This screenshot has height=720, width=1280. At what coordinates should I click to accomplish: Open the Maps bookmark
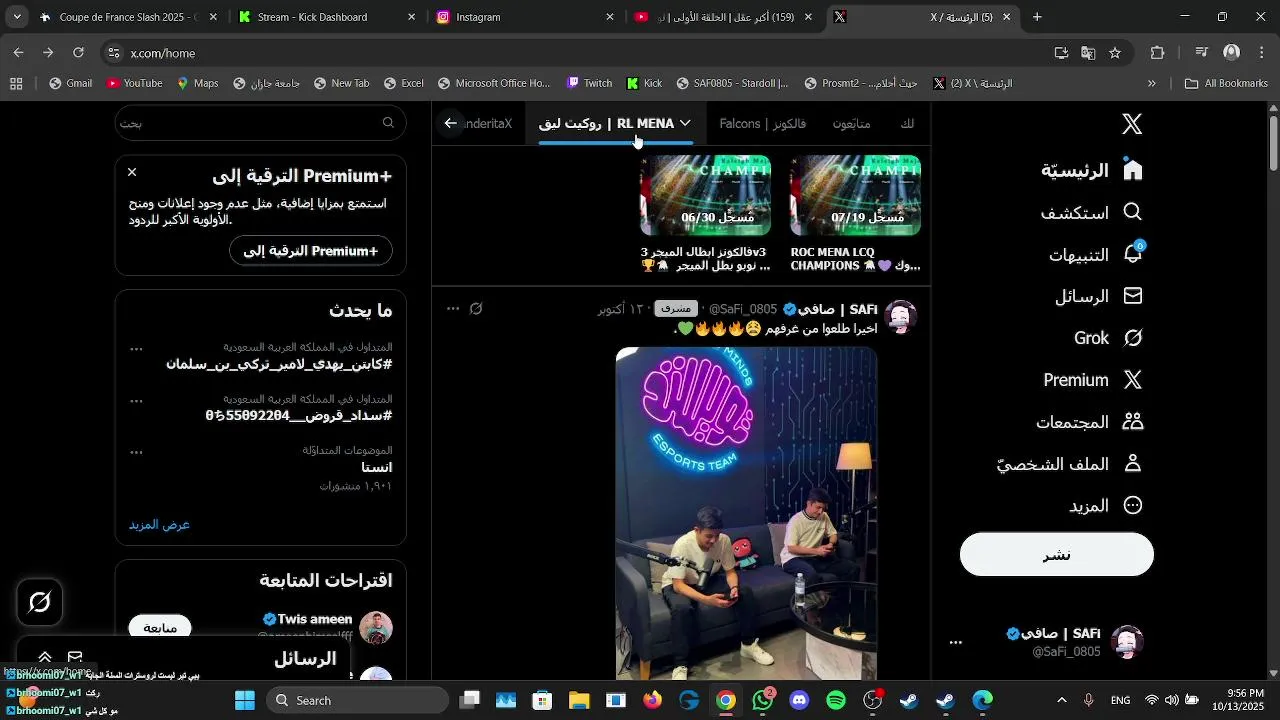coord(197,83)
